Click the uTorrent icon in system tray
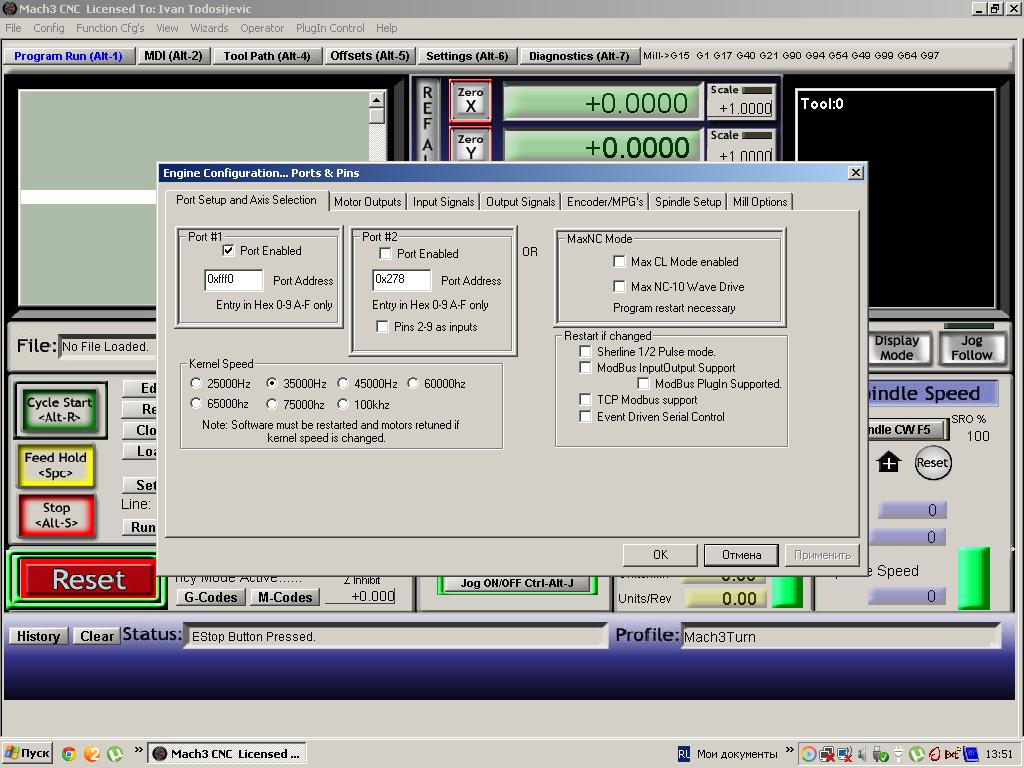 (x=916, y=754)
